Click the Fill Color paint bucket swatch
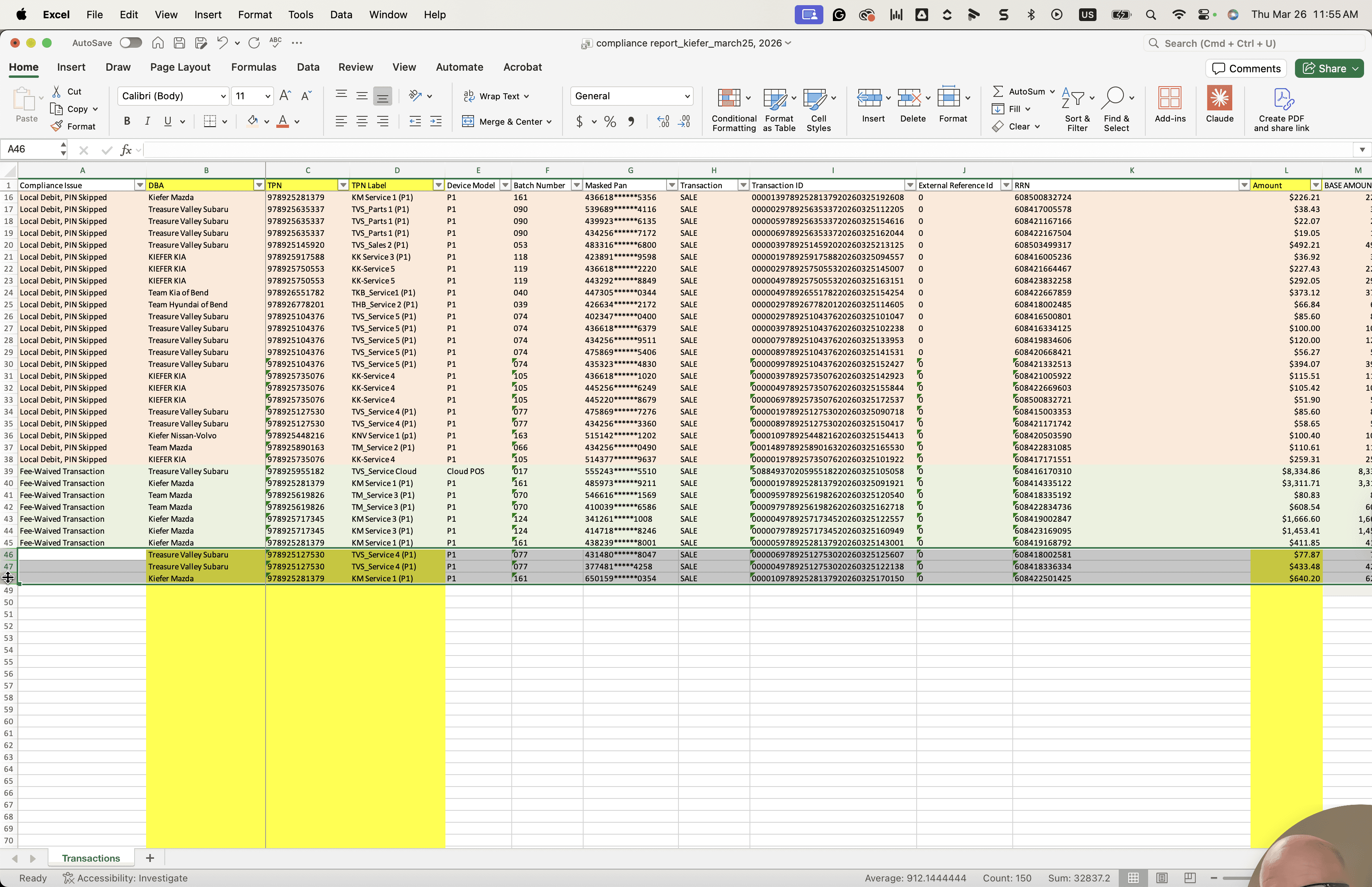Image resolution: width=1372 pixels, height=887 pixels. (x=253, y=121)
